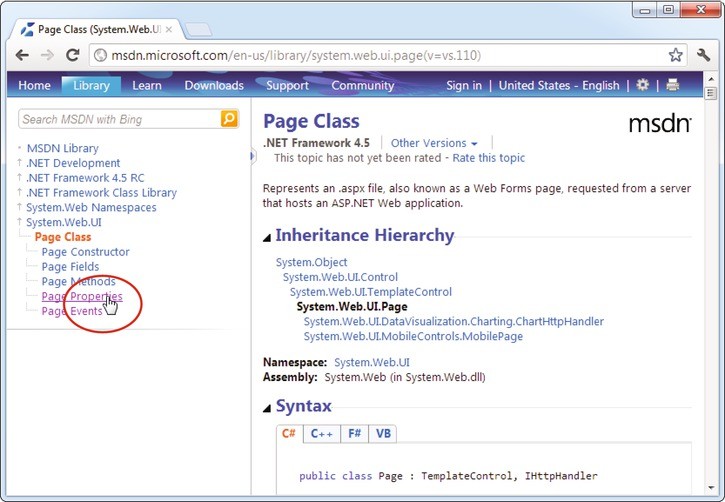Open the Page Methods link

(x=79, y=282)
